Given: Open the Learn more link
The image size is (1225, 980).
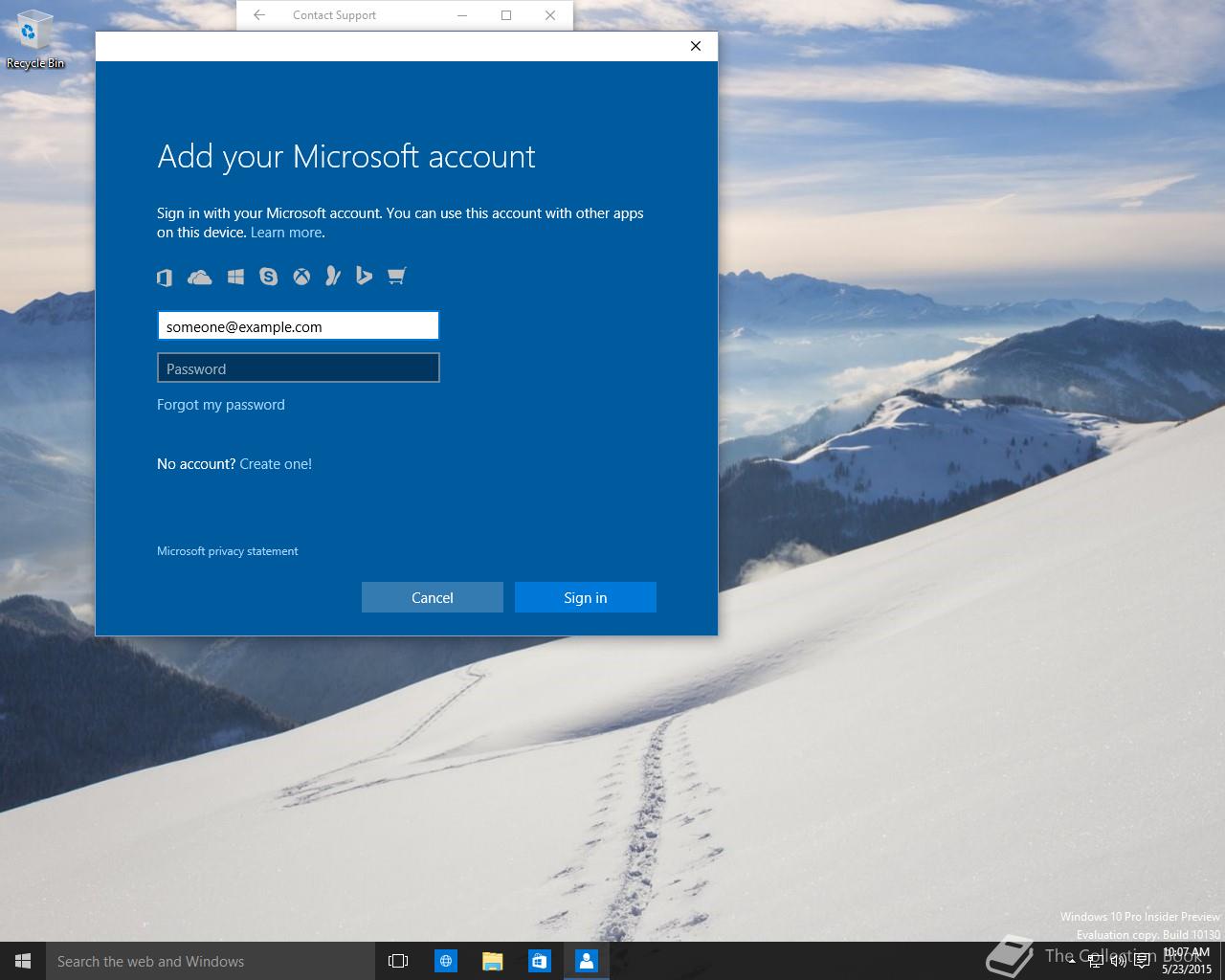Looking at the screenshot, I should (x=286, y=233).
